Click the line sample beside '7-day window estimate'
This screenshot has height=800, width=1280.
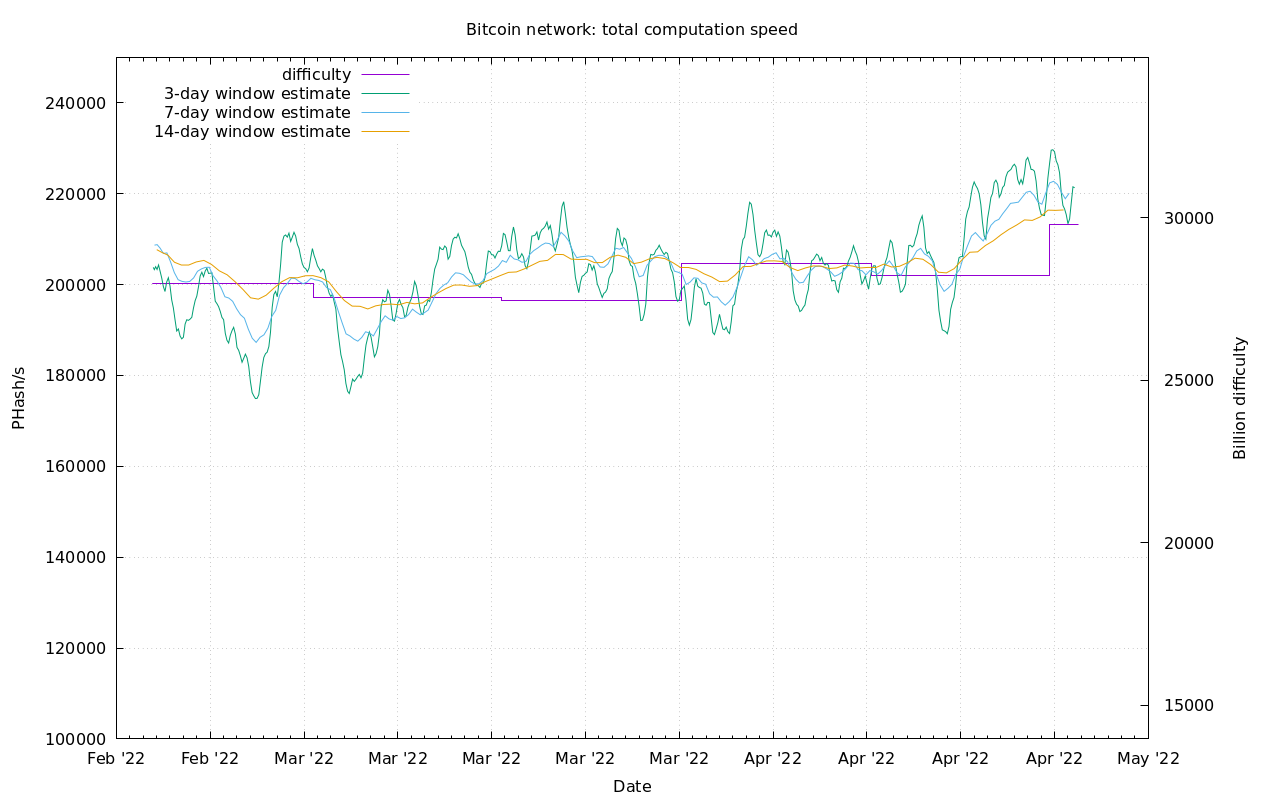385,113
